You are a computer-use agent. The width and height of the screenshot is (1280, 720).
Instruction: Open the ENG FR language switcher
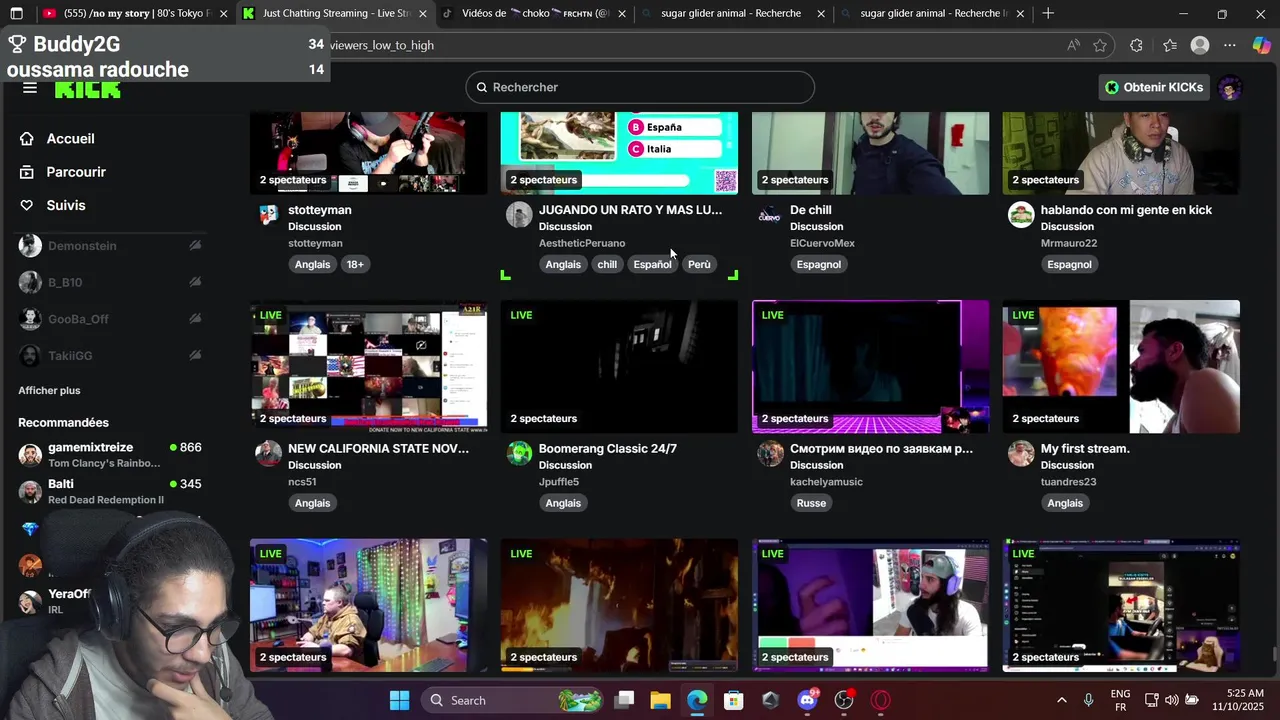(1120, 700)
